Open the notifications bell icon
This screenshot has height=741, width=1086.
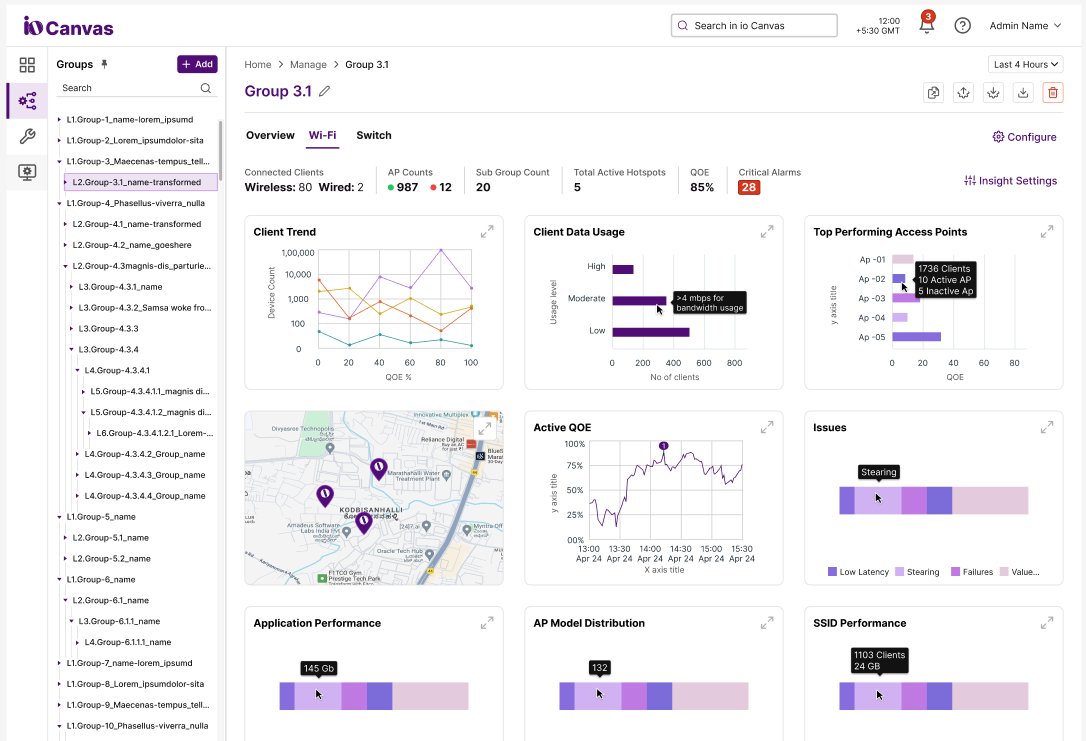coord(926,26)
